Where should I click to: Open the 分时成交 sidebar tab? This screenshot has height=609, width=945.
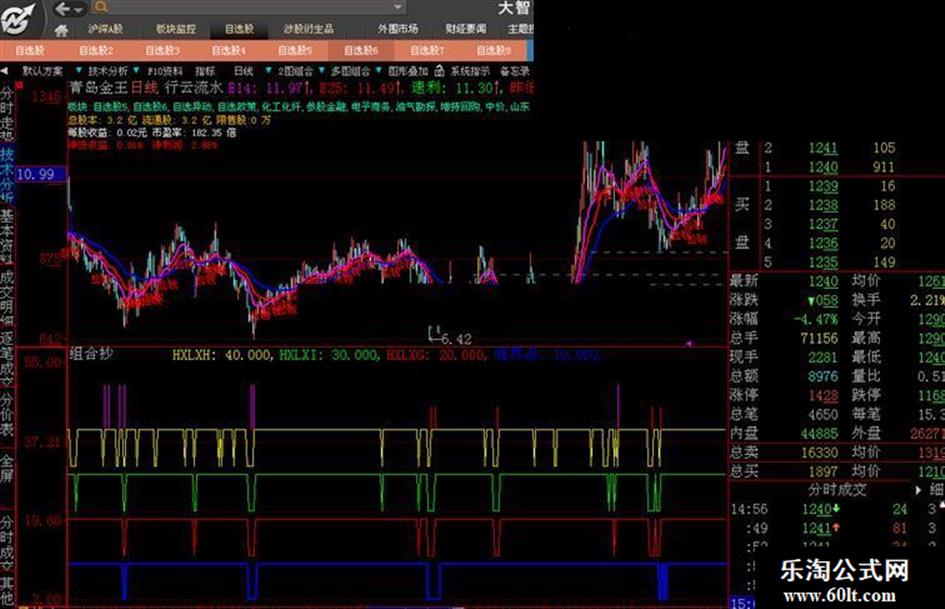point(7,543)
